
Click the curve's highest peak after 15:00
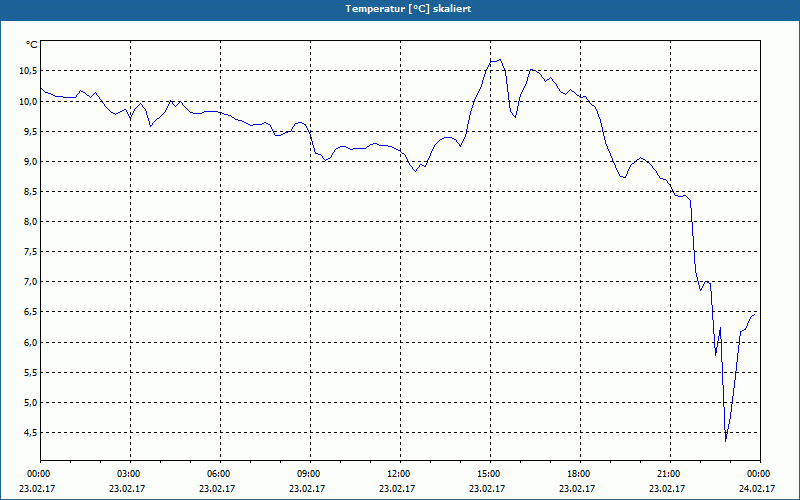pos(499,59)
